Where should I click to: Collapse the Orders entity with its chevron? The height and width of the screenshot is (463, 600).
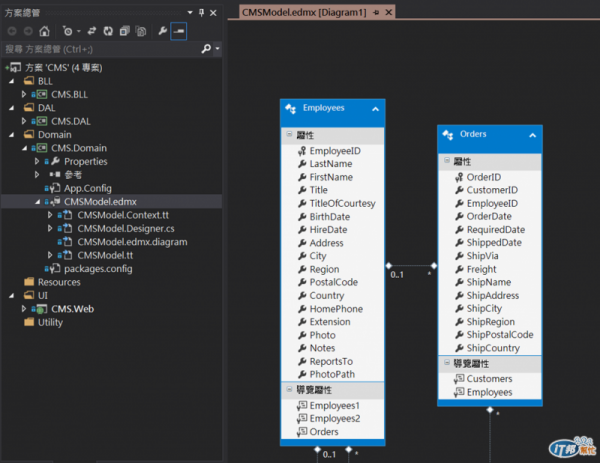click(532, 135)
